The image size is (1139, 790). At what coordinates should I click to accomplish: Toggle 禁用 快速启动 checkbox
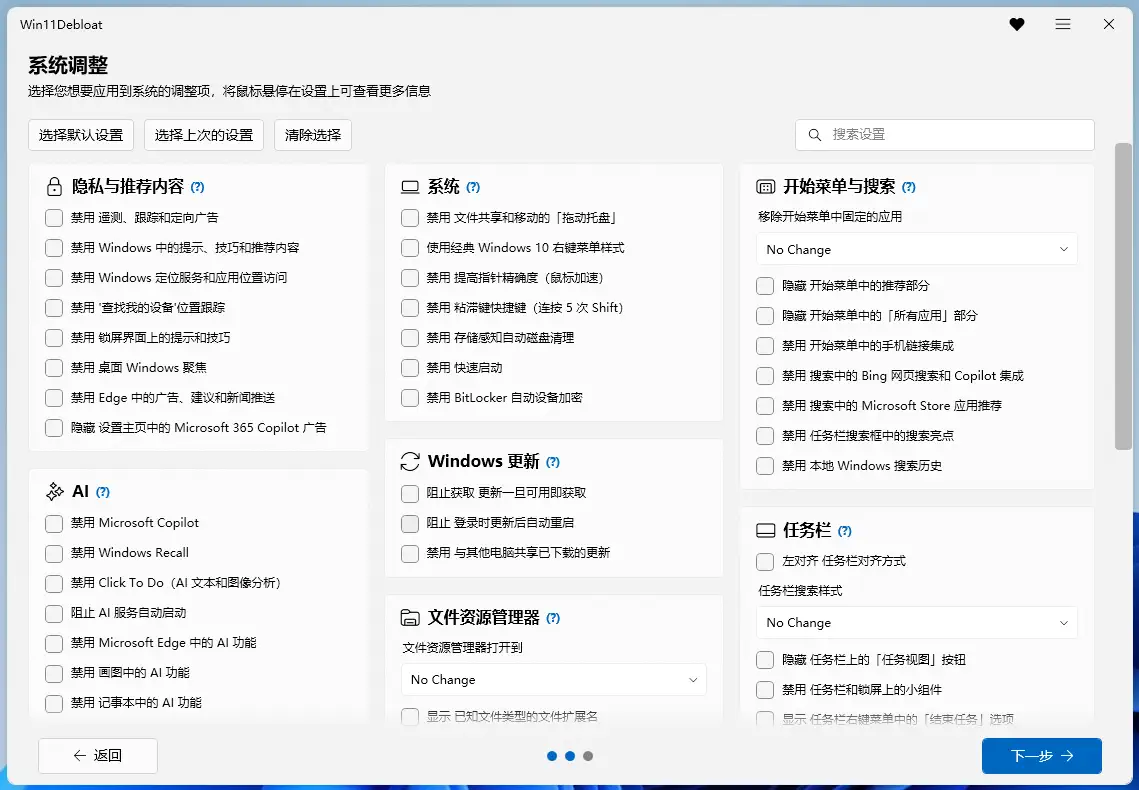coord(410,368)
